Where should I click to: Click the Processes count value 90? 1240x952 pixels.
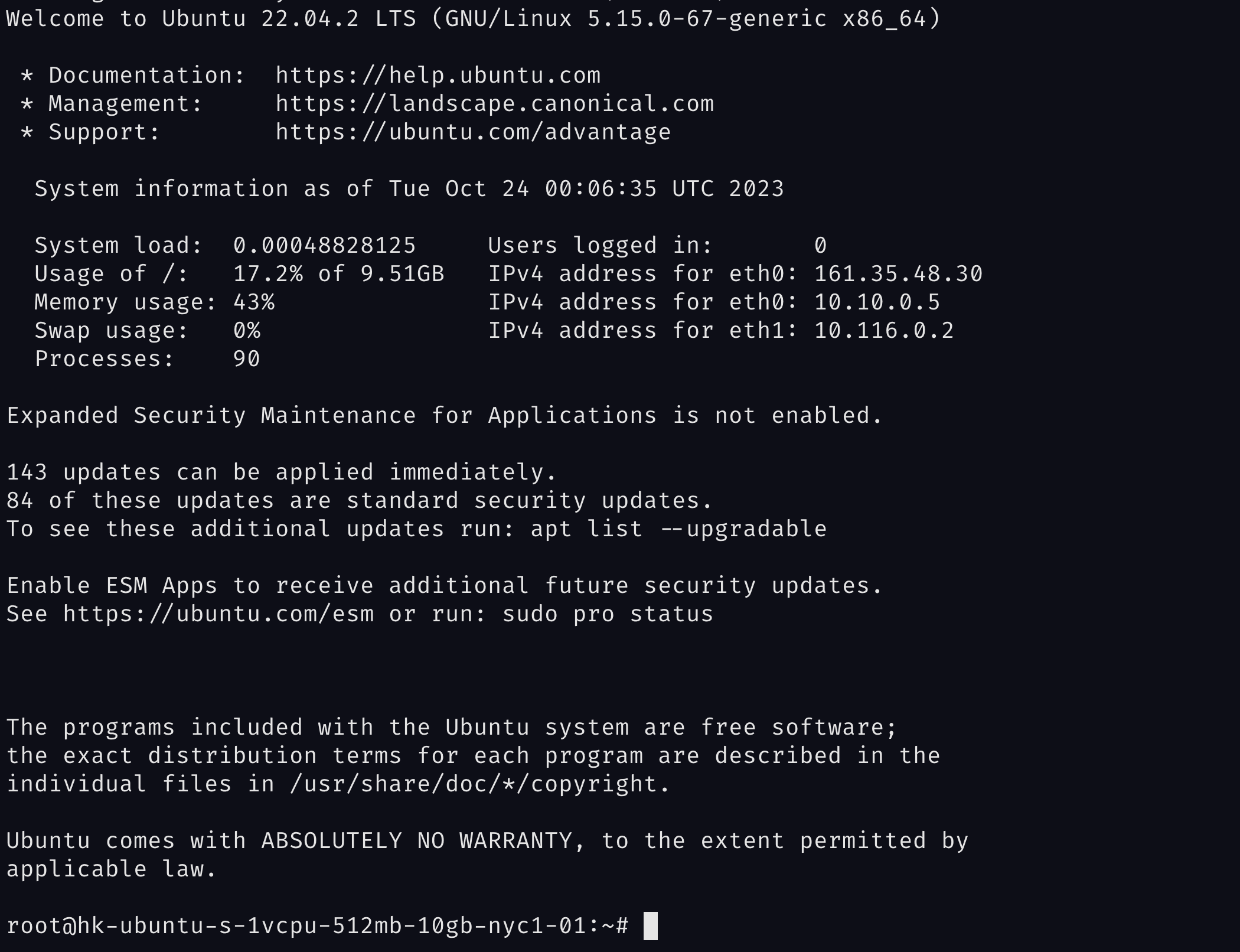pos(246,359)
